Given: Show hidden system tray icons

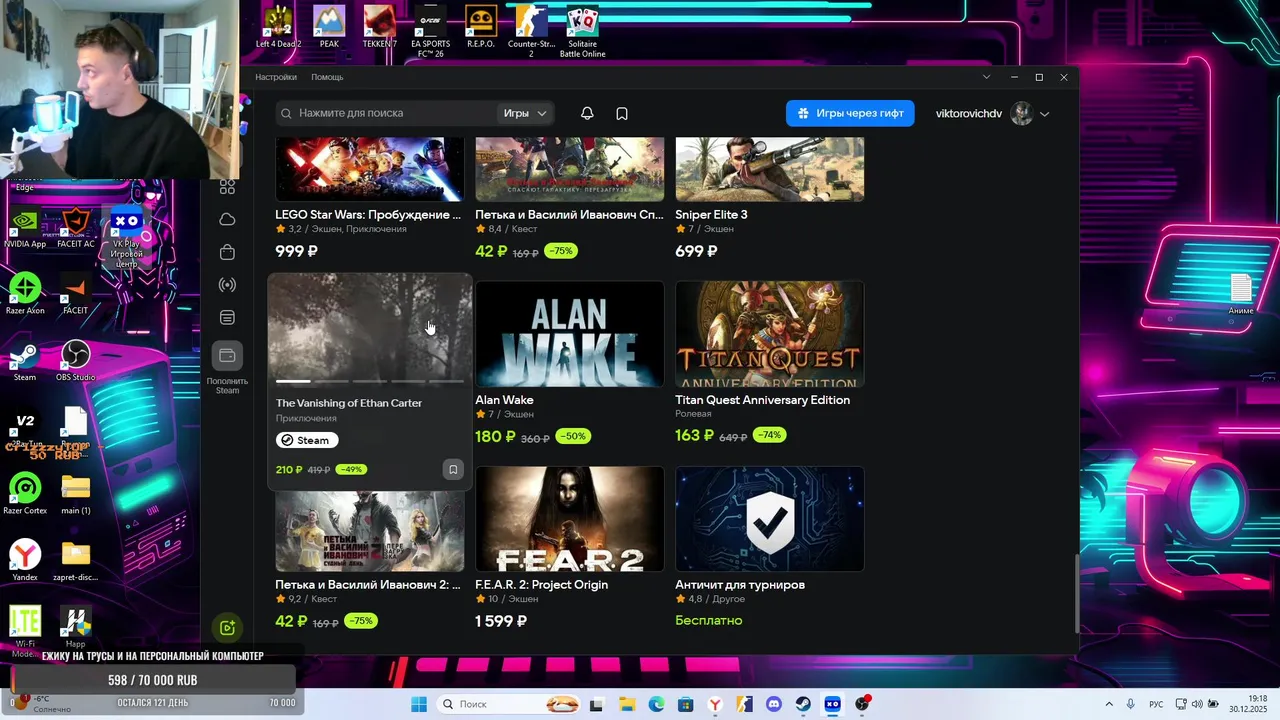Looking at the screenshot, I should coord(1109,704).
